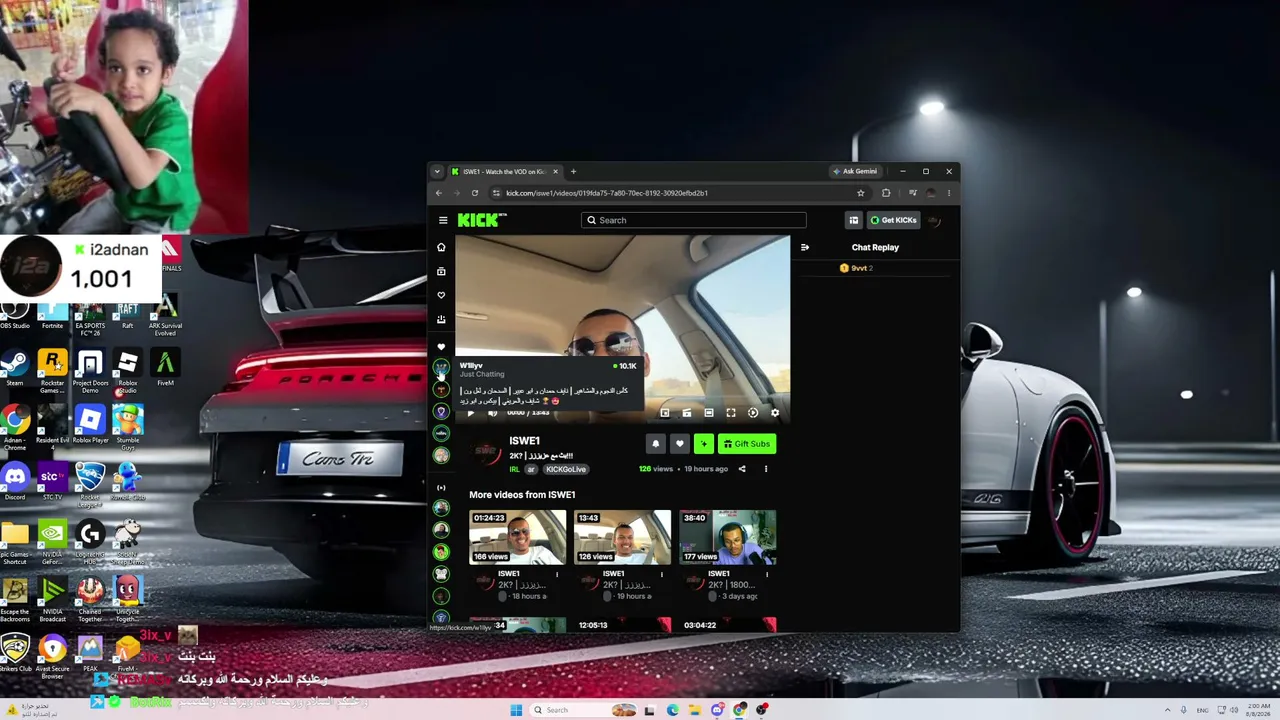Select the KICKGoLive tag

pos(566,469)
